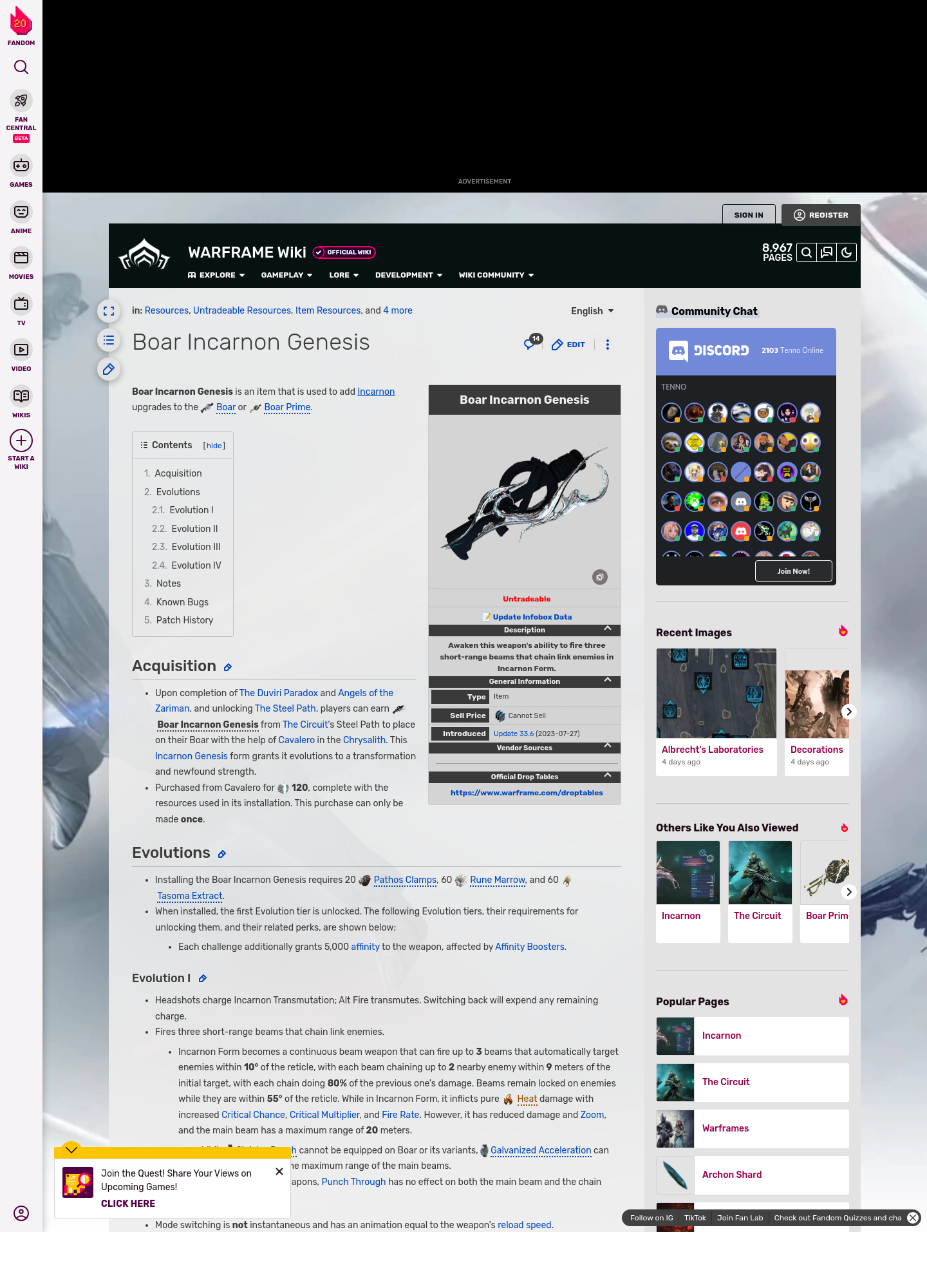Viewport: 927px width, 1288px height.
Task: Open the Pathos Clamps link
Action: click(405, 880)
